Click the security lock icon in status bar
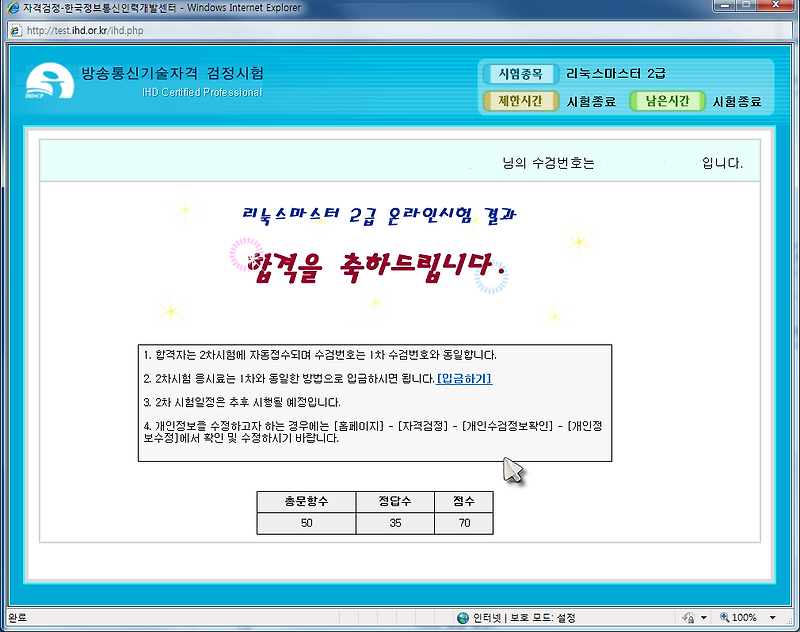Viewport: 800px width, 632px height. [688, 618]
